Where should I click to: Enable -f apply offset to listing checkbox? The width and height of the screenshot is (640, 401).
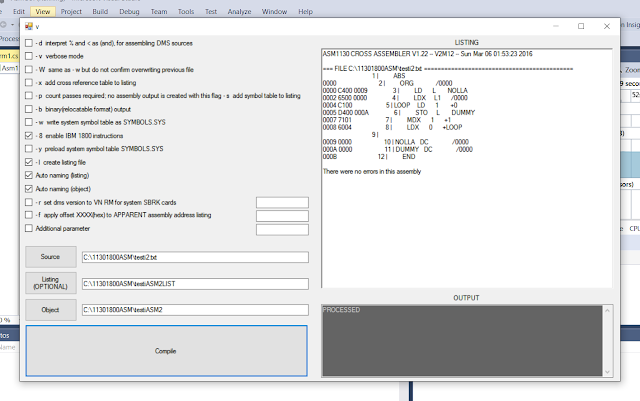pos(29,215)
